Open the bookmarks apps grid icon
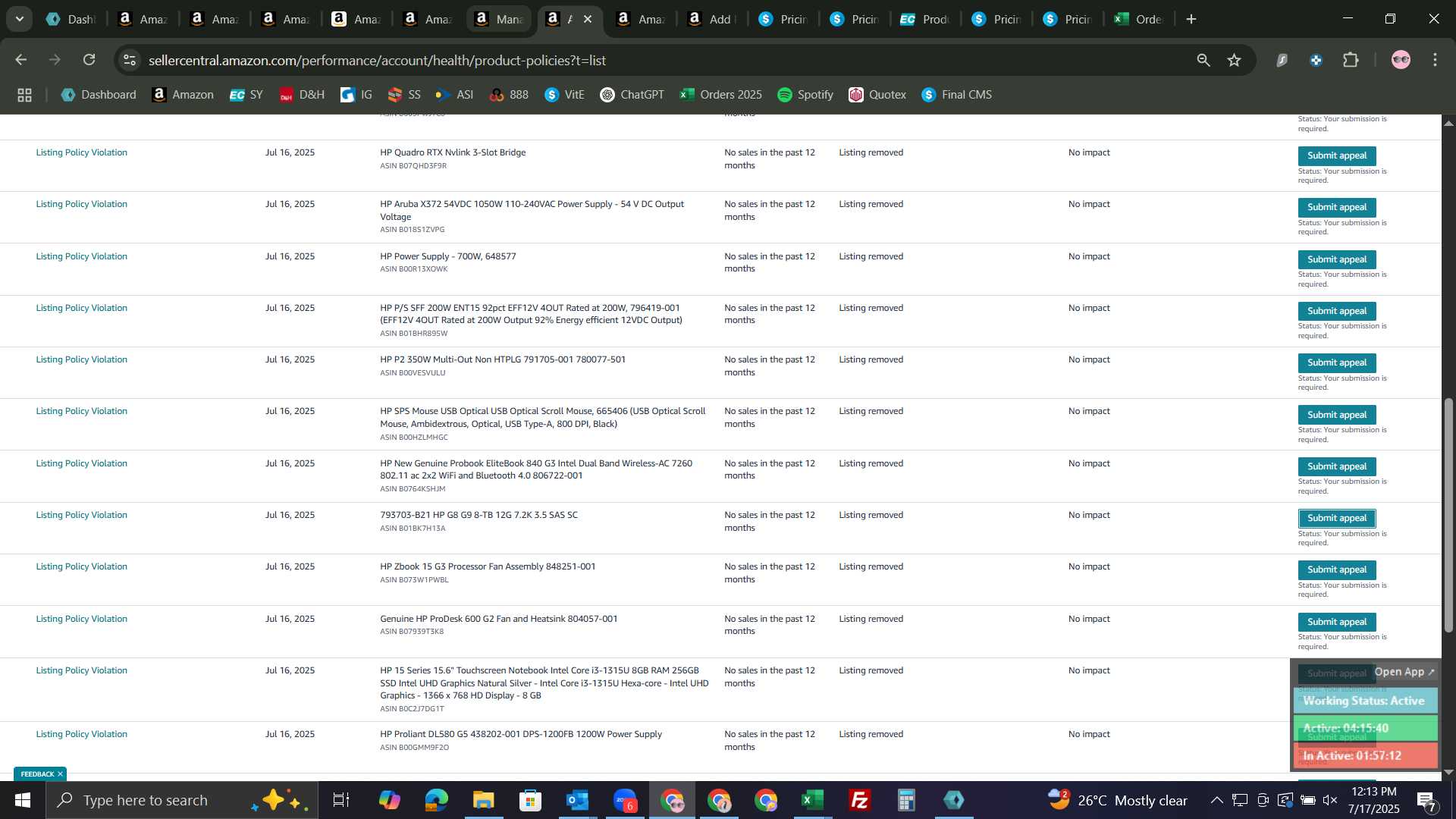 click(x=24, y=95)
